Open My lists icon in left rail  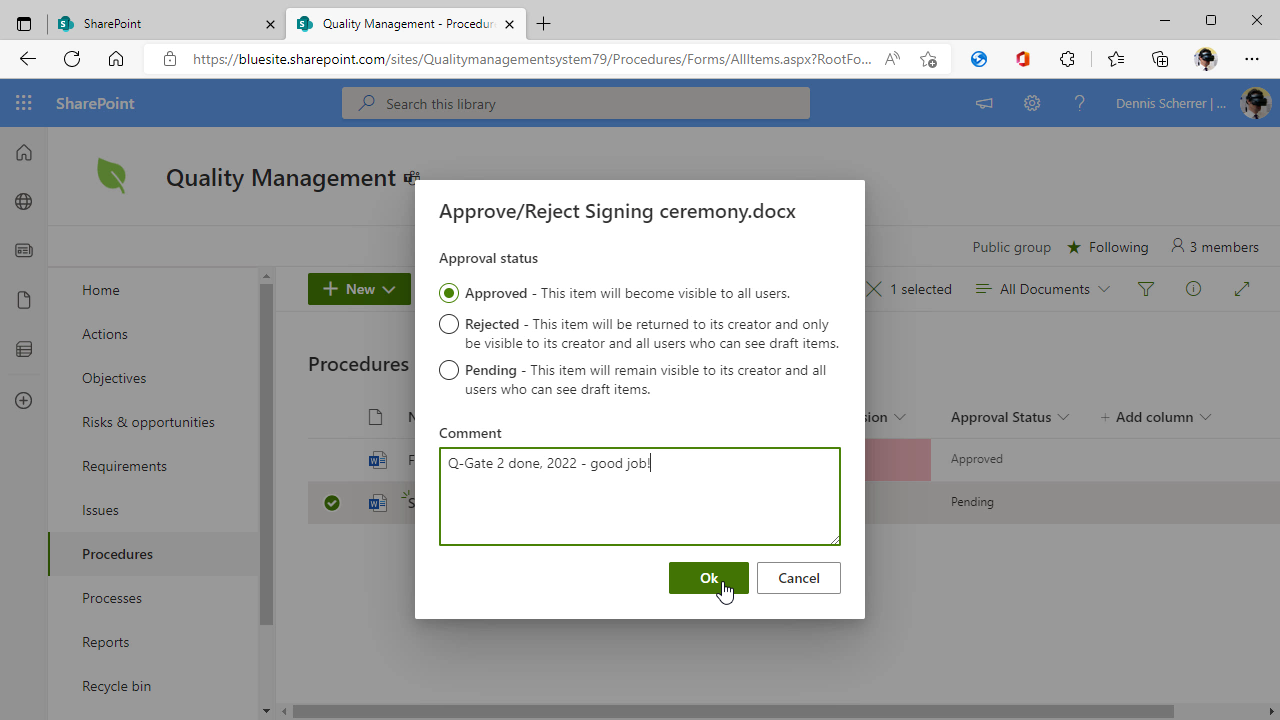click(x=24, y=349)
